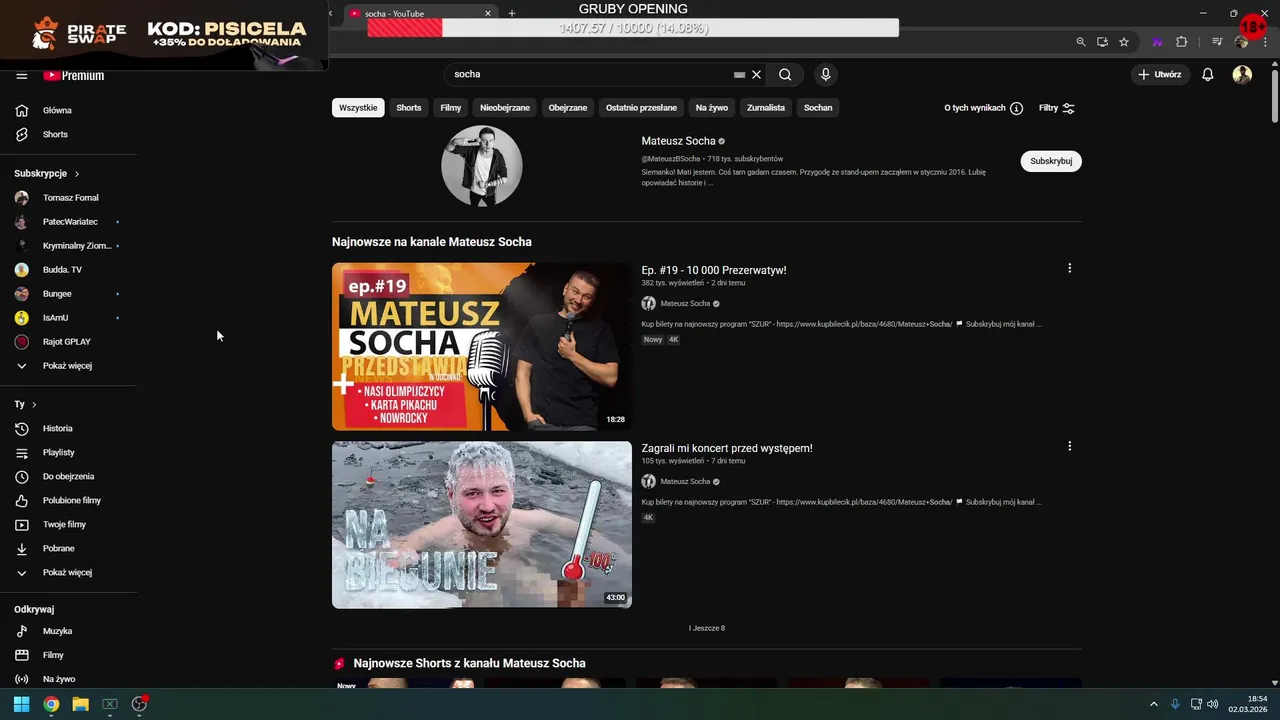The height and width of the screenshot is (720, 1280).
Task: Select the Na żywo filter chip
Action: (712, 108)
